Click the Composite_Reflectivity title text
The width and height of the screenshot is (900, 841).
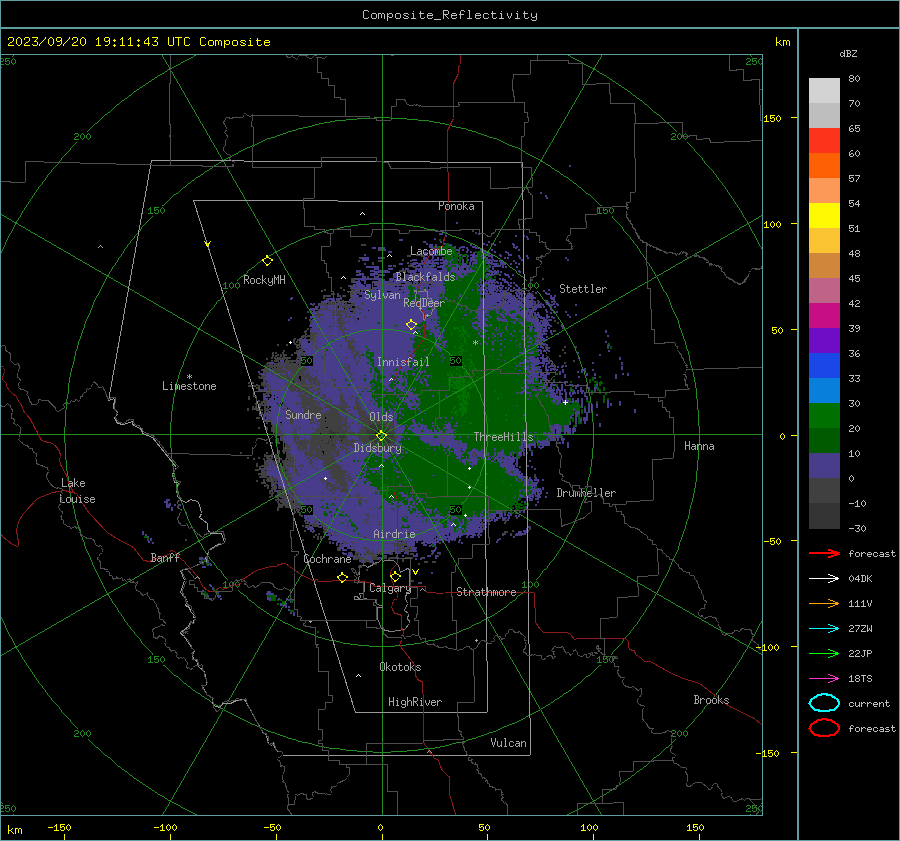[450, 15]
